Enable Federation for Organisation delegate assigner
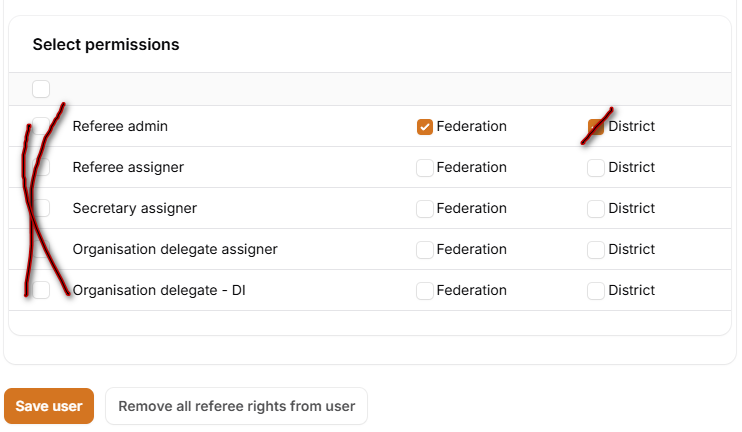The image size is (742, 432). [x=425, y=249]
